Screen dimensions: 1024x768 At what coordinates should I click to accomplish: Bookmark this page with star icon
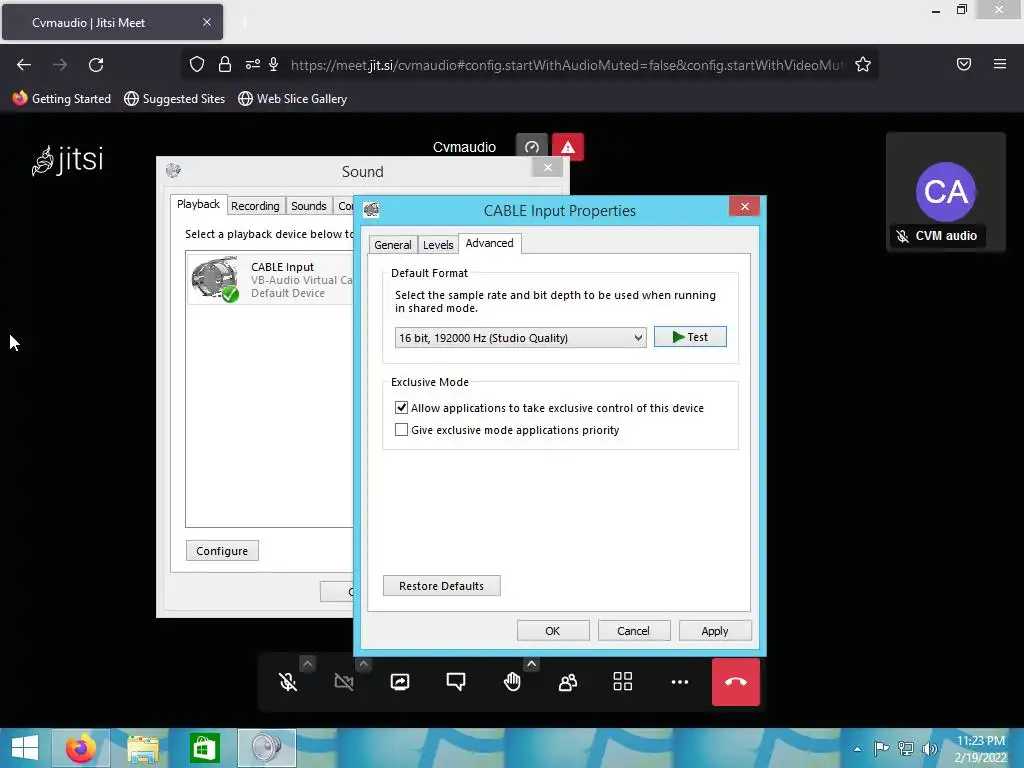863,64
